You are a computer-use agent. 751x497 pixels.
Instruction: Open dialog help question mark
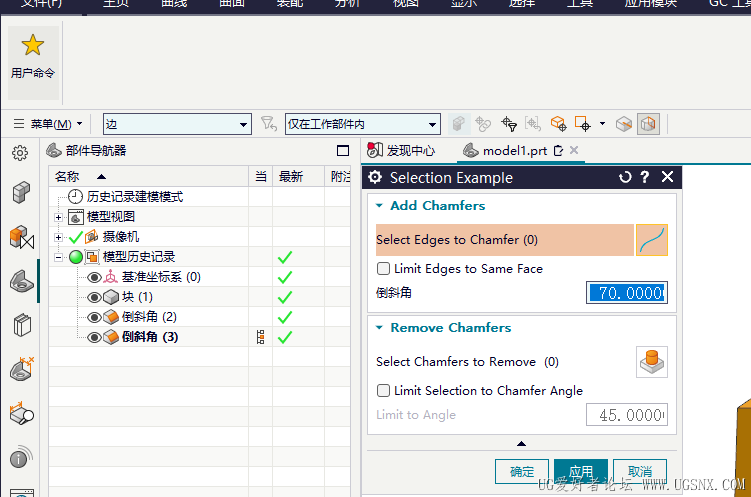(645, 178)
